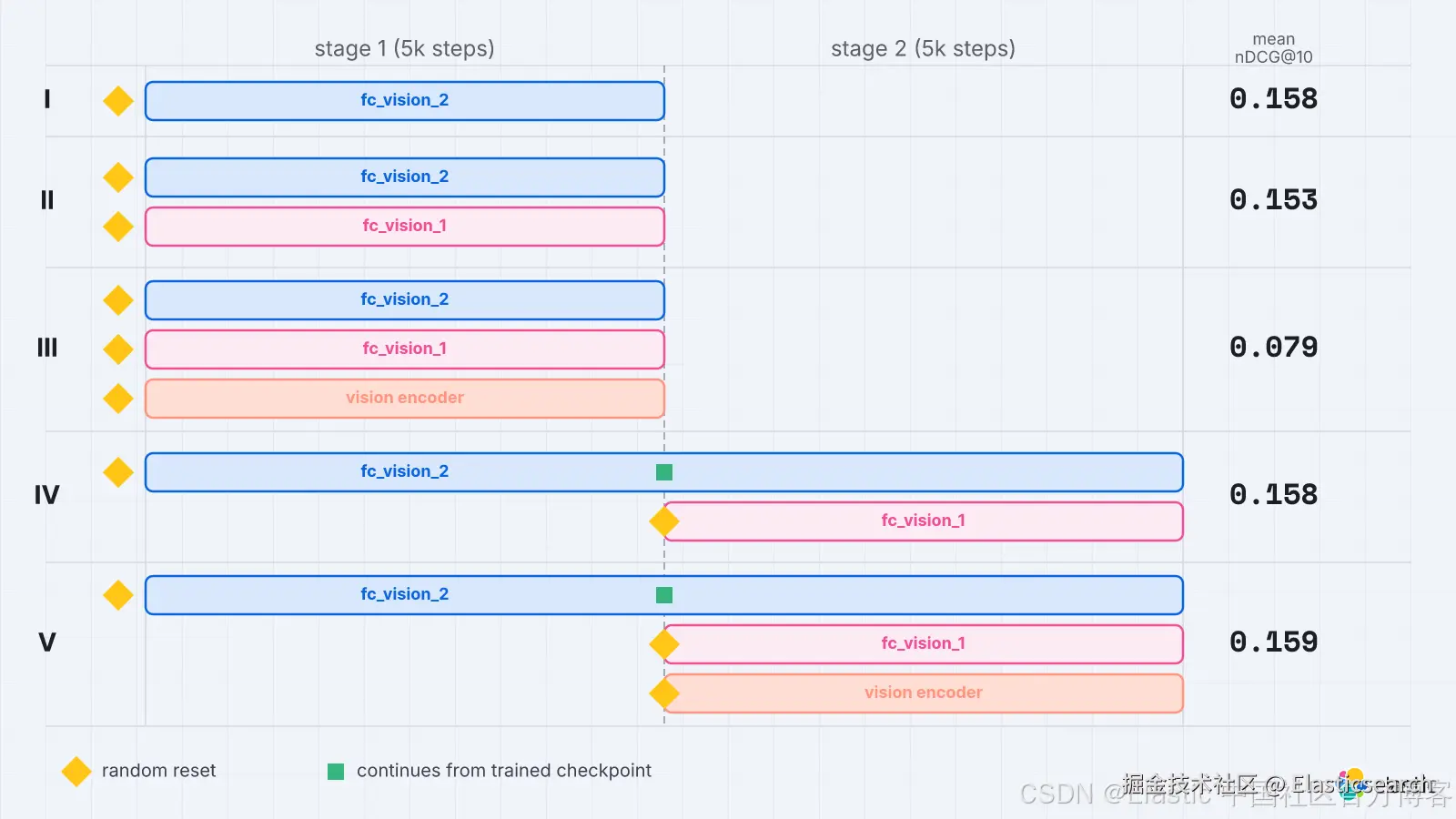1456x819 pixels.
Task: Select the long fc_vision_2 bar in row IV
Action: tap(664, 472)
